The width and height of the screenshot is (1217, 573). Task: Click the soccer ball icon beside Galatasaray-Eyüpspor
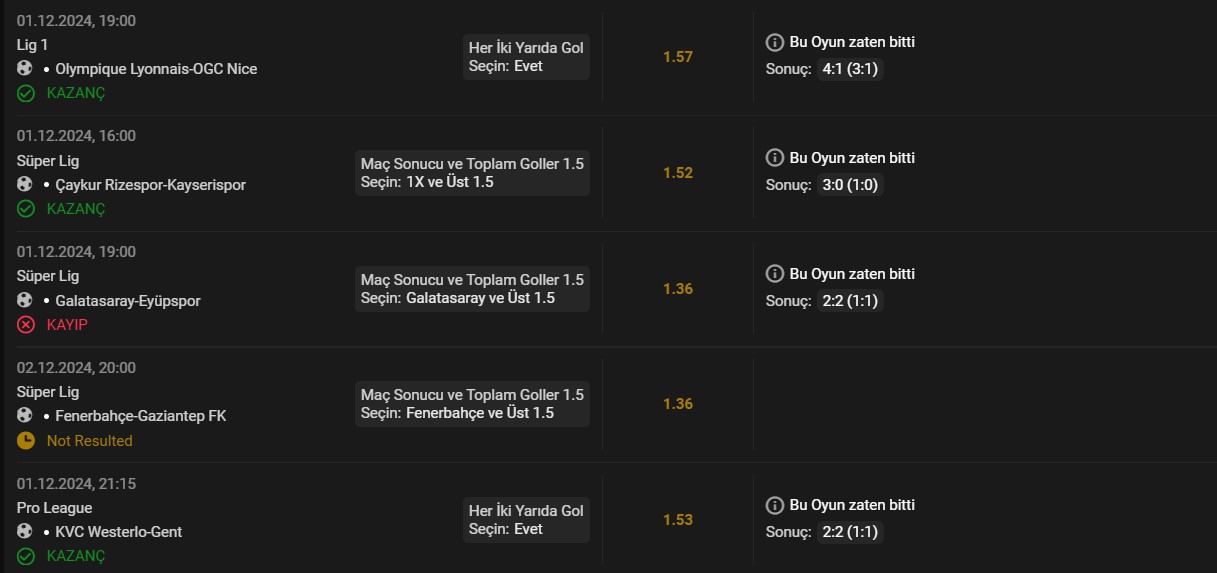(x=25, y=301)
